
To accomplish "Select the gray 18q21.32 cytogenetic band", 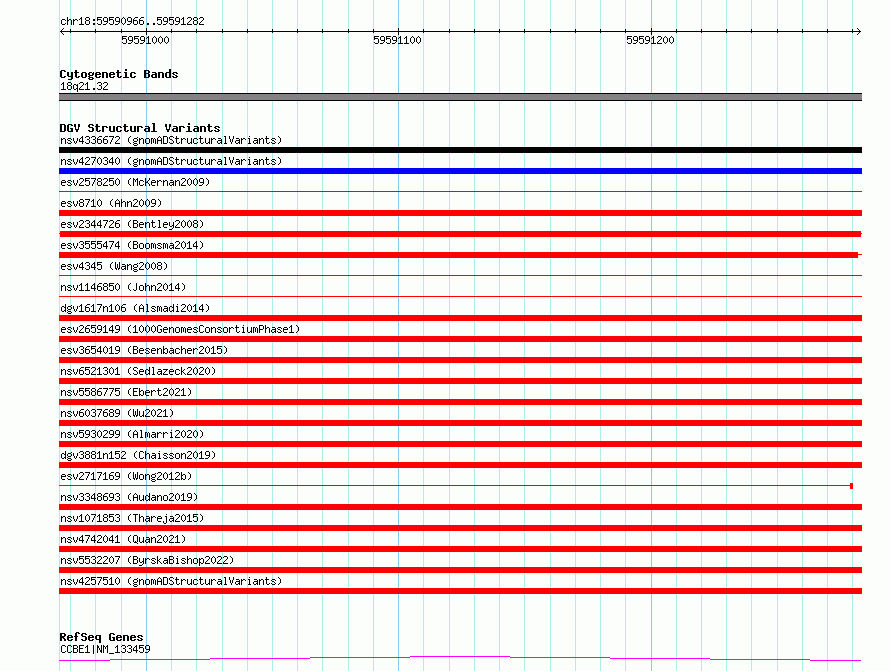I will [460, 97].
